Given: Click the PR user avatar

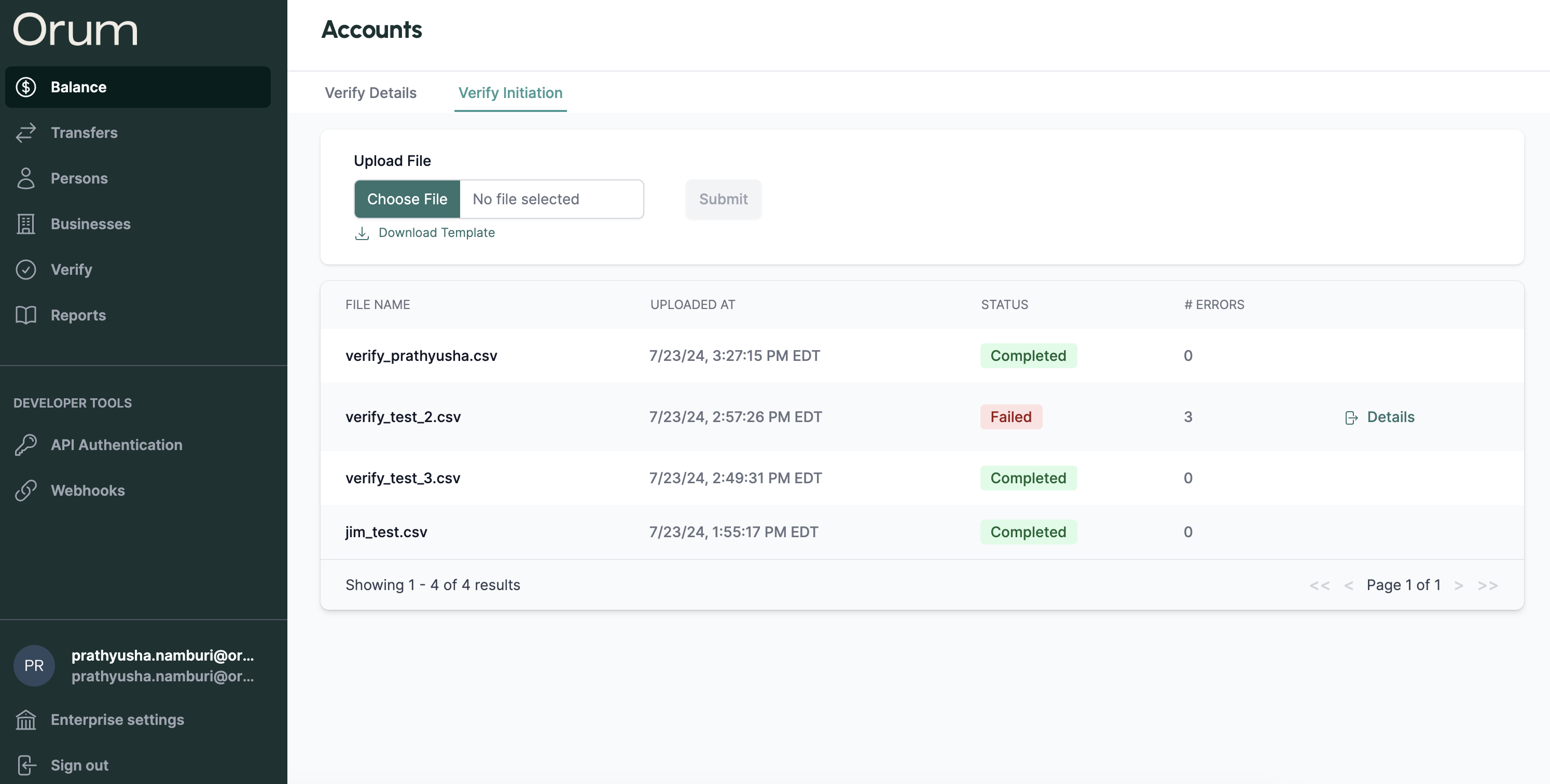Looking at the screenshot, I should pyautogui.click(x=34, y=666).
